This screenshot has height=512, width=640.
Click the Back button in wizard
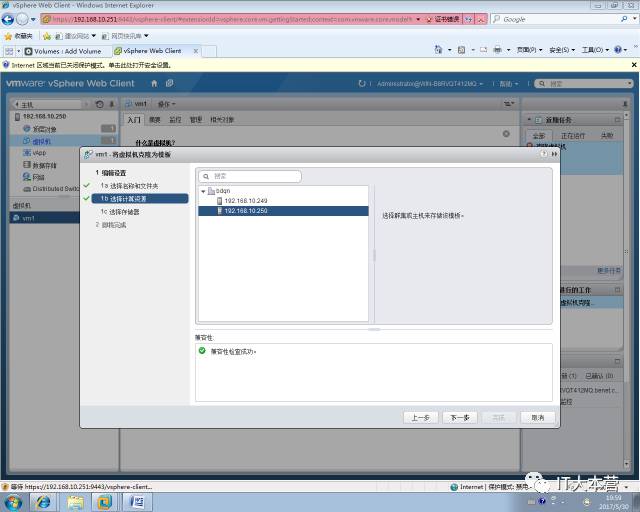point(420,418)
